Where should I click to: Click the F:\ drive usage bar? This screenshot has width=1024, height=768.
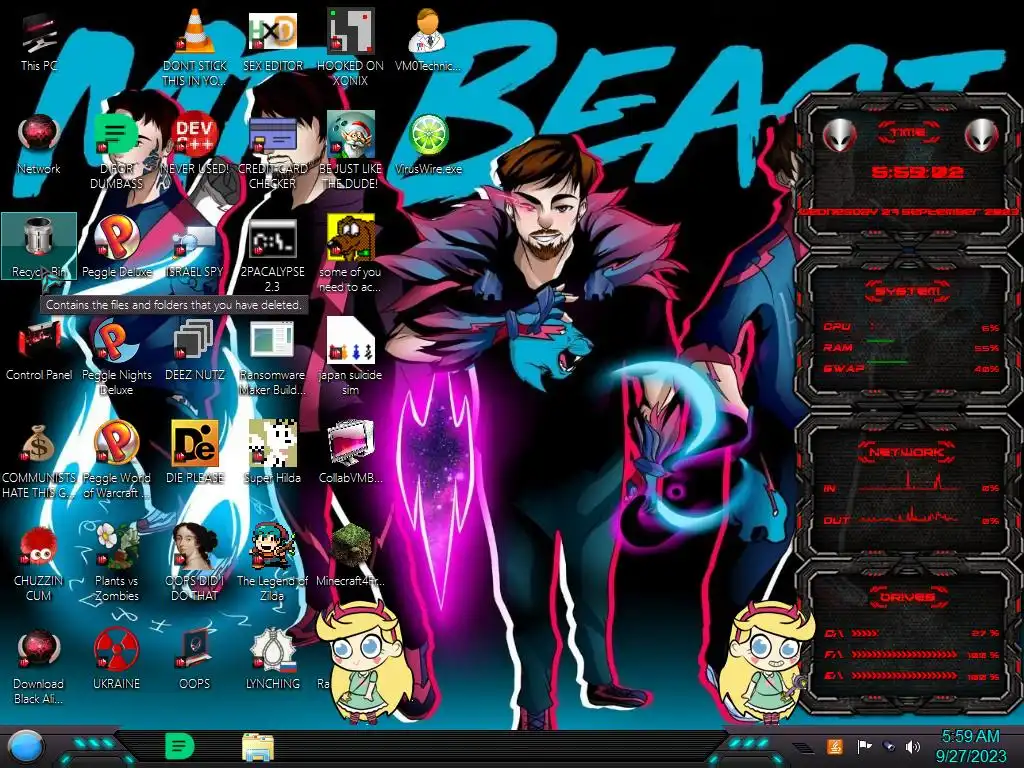[x=904, y=654]
